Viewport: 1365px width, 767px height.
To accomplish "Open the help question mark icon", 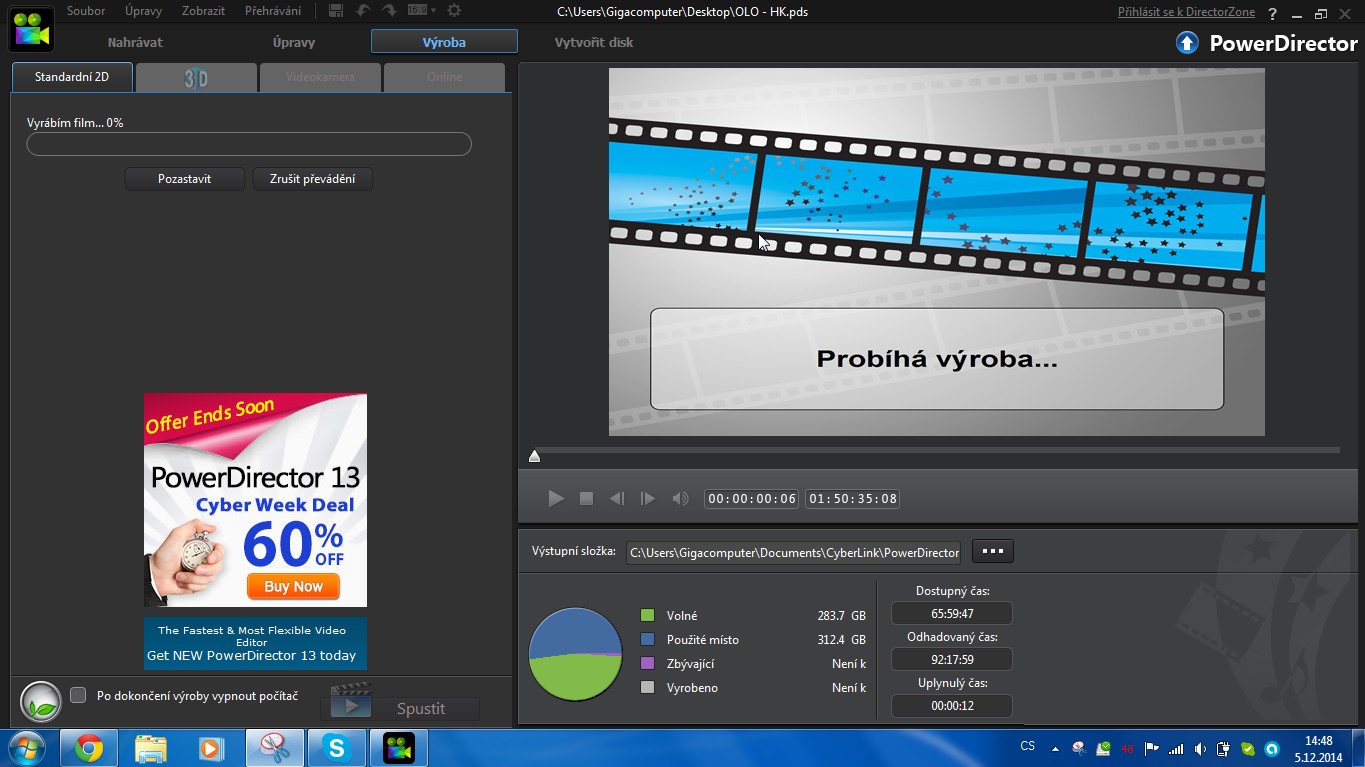I will point(1272,14).
